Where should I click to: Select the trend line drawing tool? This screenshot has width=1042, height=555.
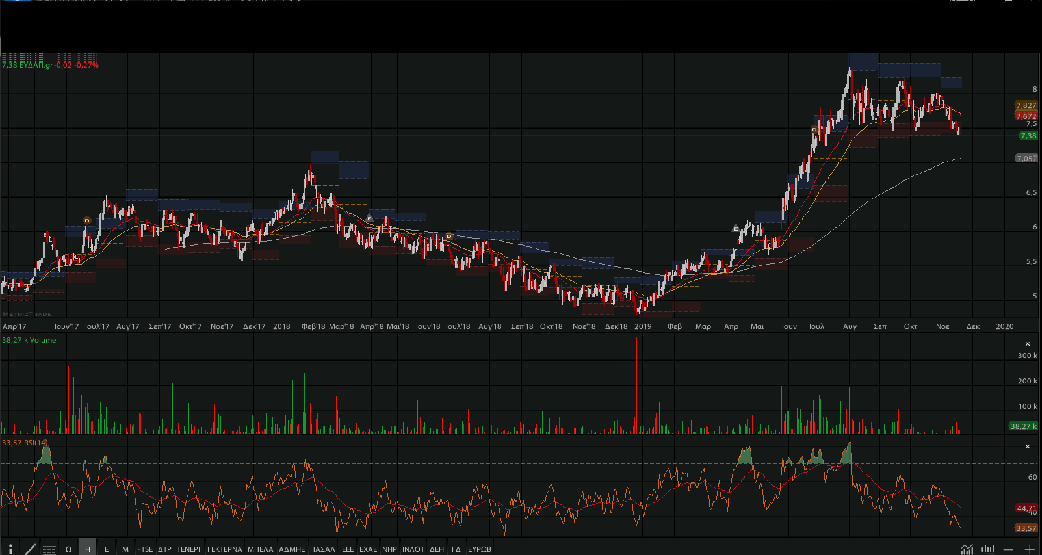pyautogui.click(x=31, y=548)
